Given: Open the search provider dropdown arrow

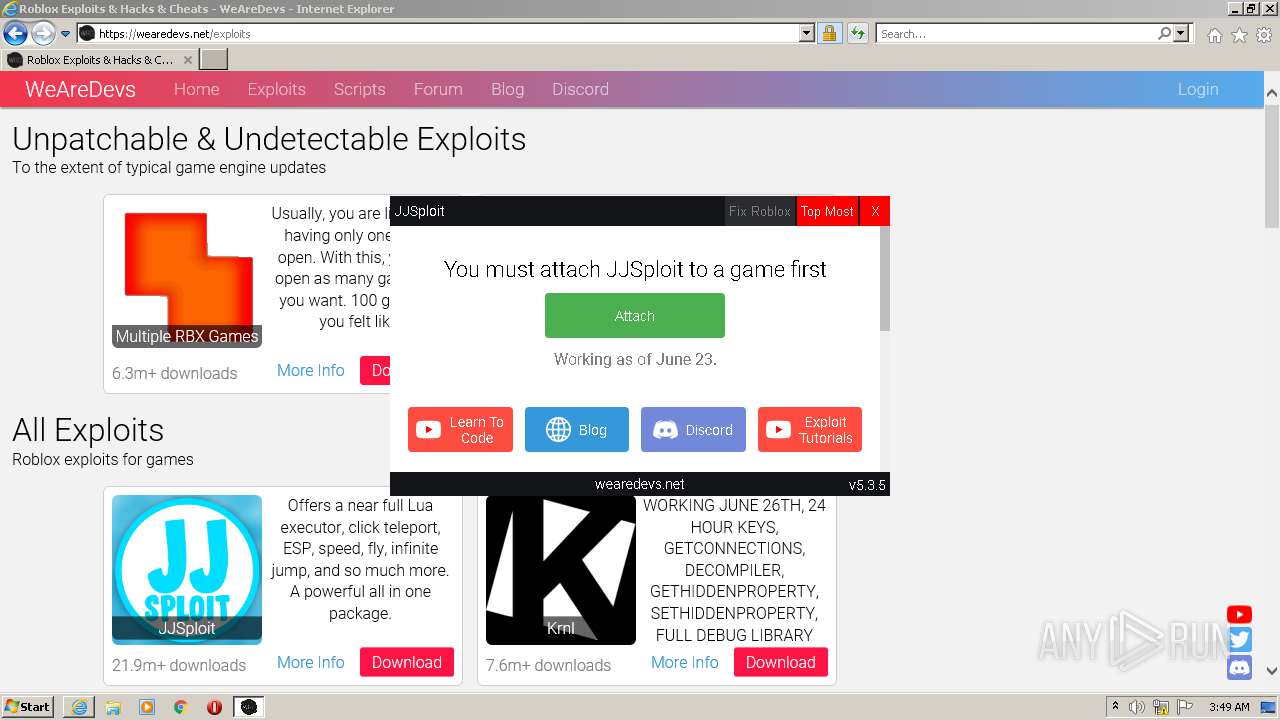Looking at the screenshot, I should (1181, 33).
